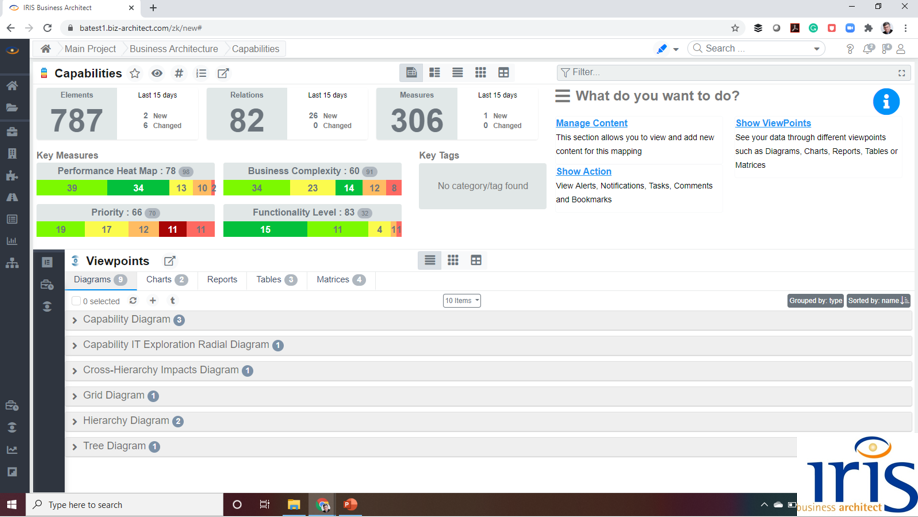The height and width of the screenshot is (517, 918).
Task: Open the Show Action link
Action: coord(584,172)
